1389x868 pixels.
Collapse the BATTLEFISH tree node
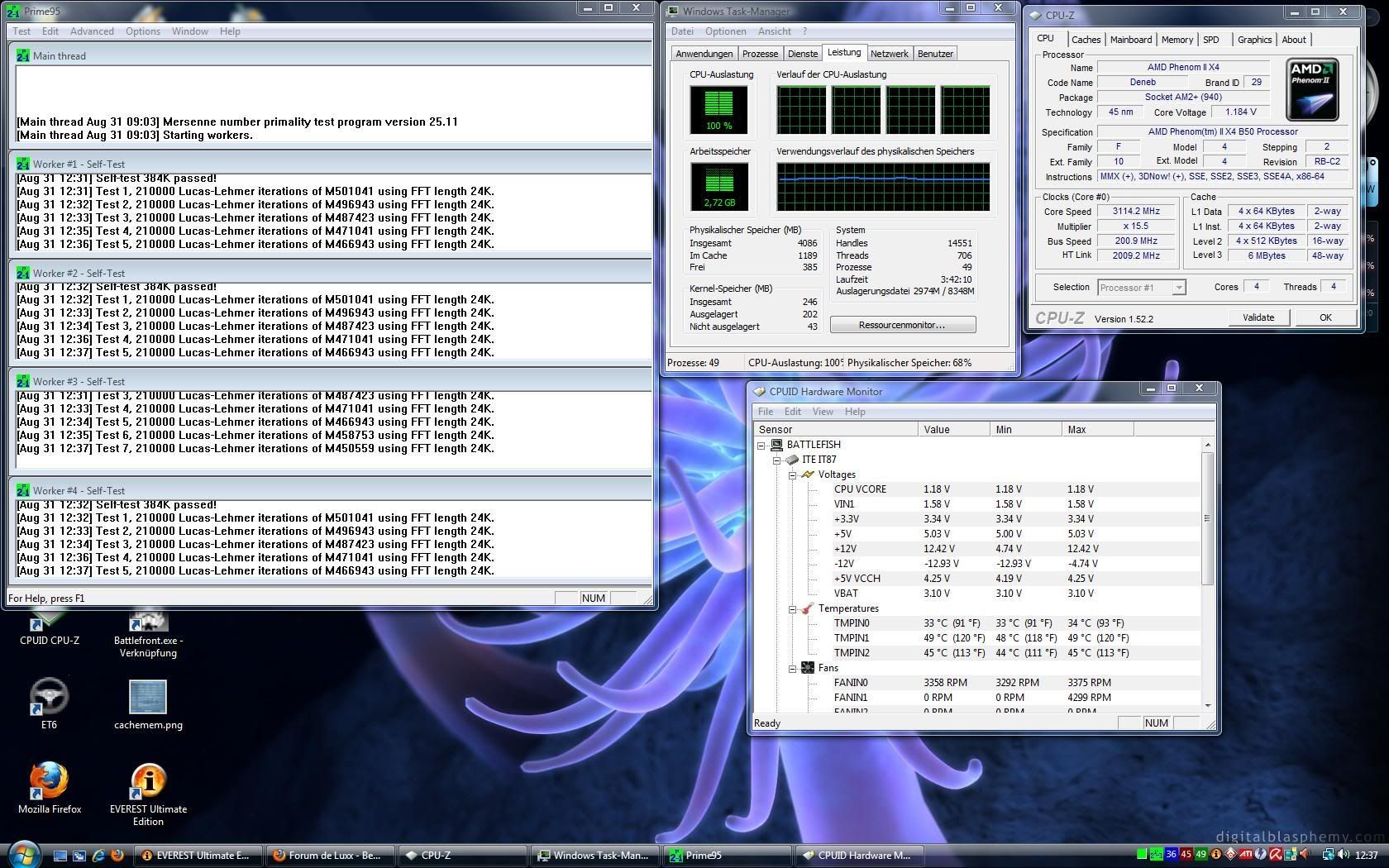pyautogui.click(x=761, y=445)
